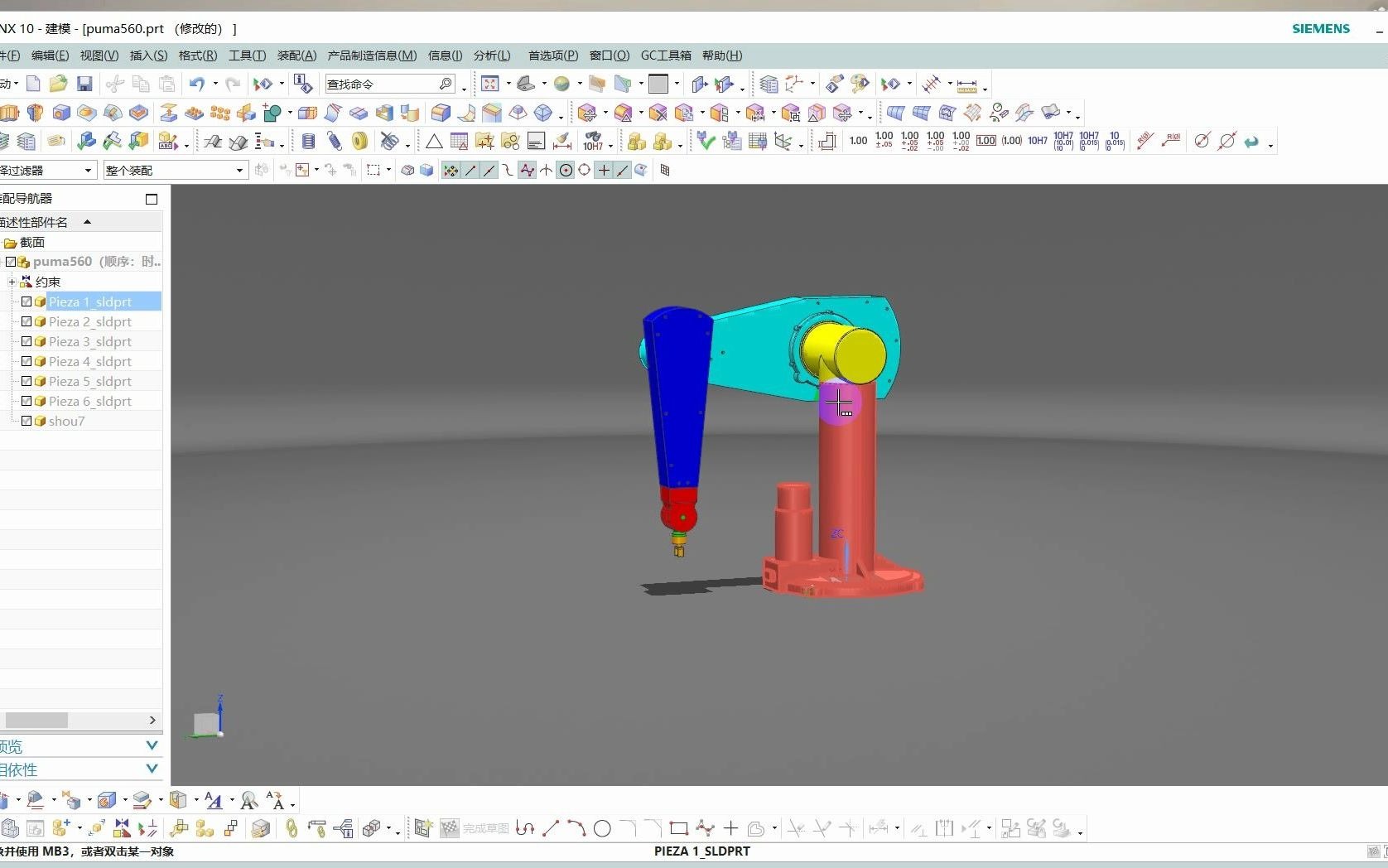Open the 插入(S) menu
This screenshot has height=868, width=1388.
click(x=148, y=55)
